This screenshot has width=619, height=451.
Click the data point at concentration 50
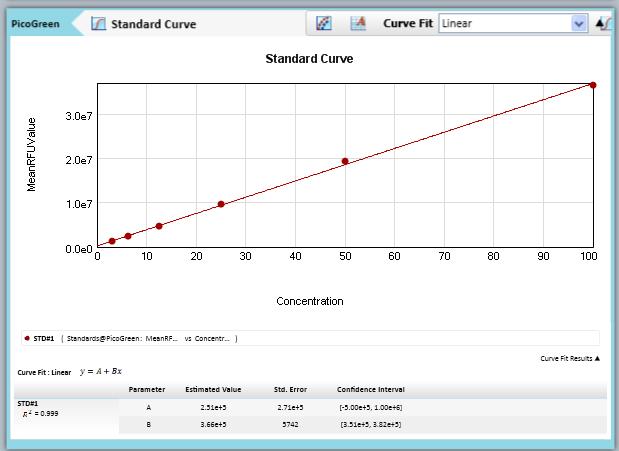tap(345, 161)
